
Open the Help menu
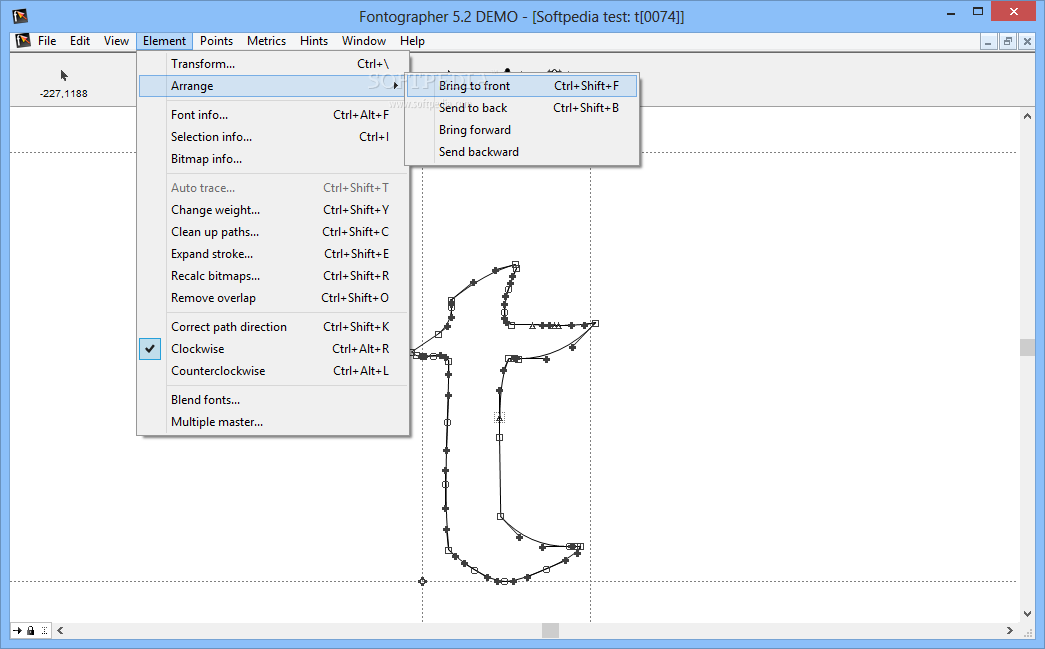coord(413,41)
